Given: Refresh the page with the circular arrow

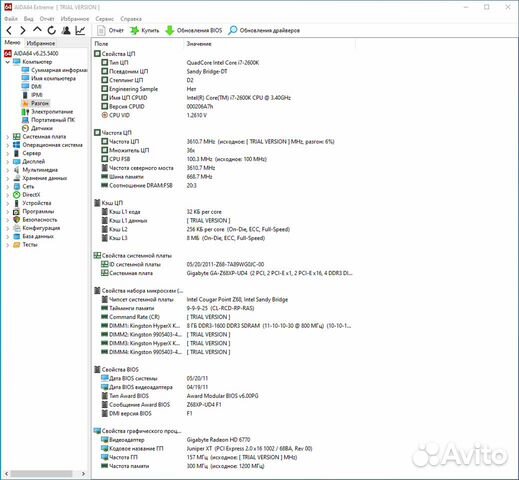Looking at the screenshot, I should [x=51, y=31].
